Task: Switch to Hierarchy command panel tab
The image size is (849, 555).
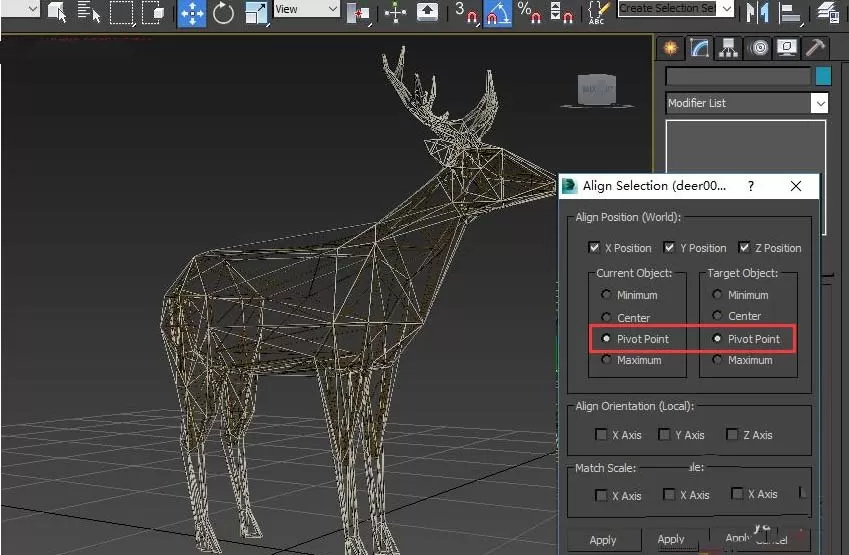Action: tap(729, 48)
